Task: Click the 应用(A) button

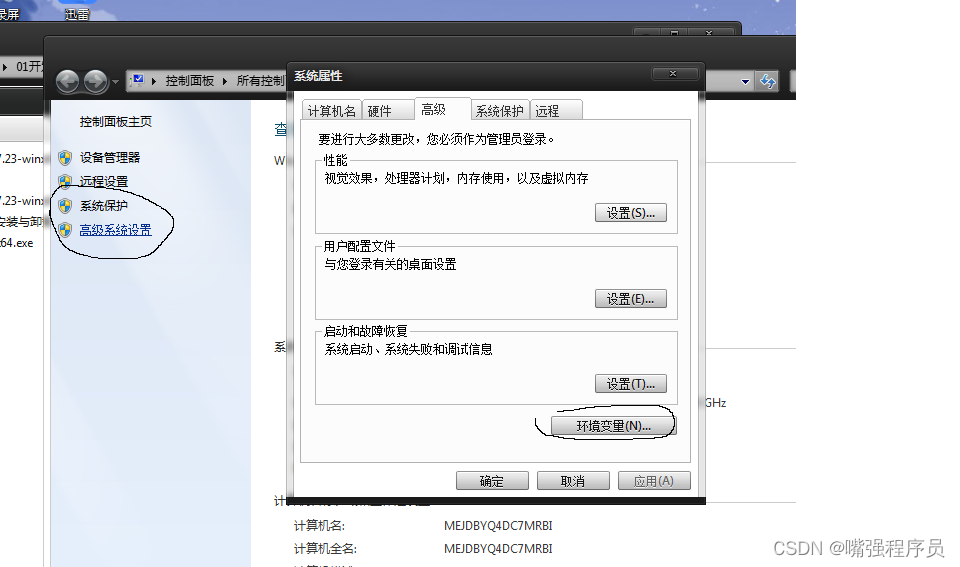Action: pyautogui.click(x=654, y=481)
